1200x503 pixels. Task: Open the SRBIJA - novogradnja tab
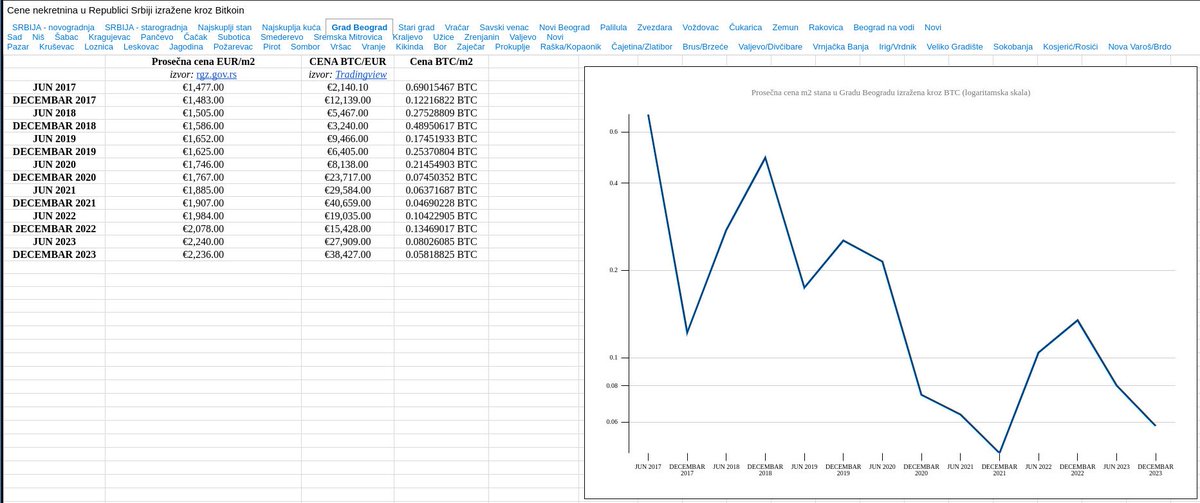(53, 27)
